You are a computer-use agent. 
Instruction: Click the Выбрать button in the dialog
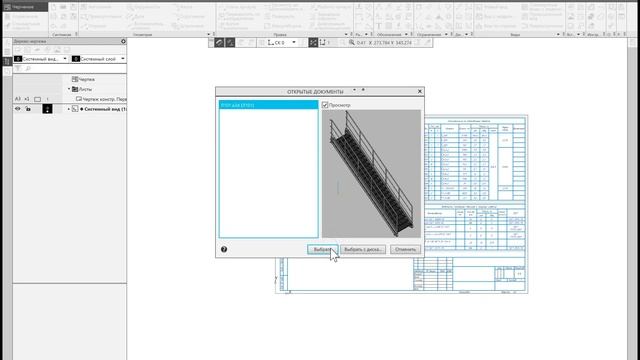(322, 249)
